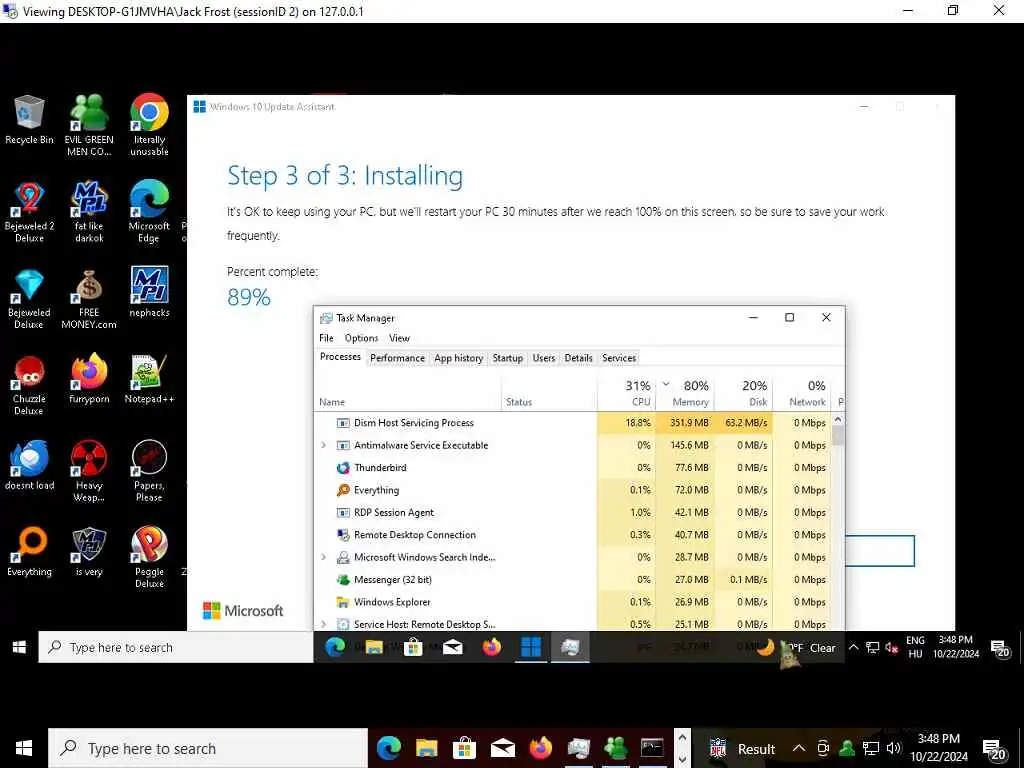Viewport: 1024px width, 768px height.
Task: Switch to Windows Update Assistant taskbar button
Action: (x=531, y=647)
